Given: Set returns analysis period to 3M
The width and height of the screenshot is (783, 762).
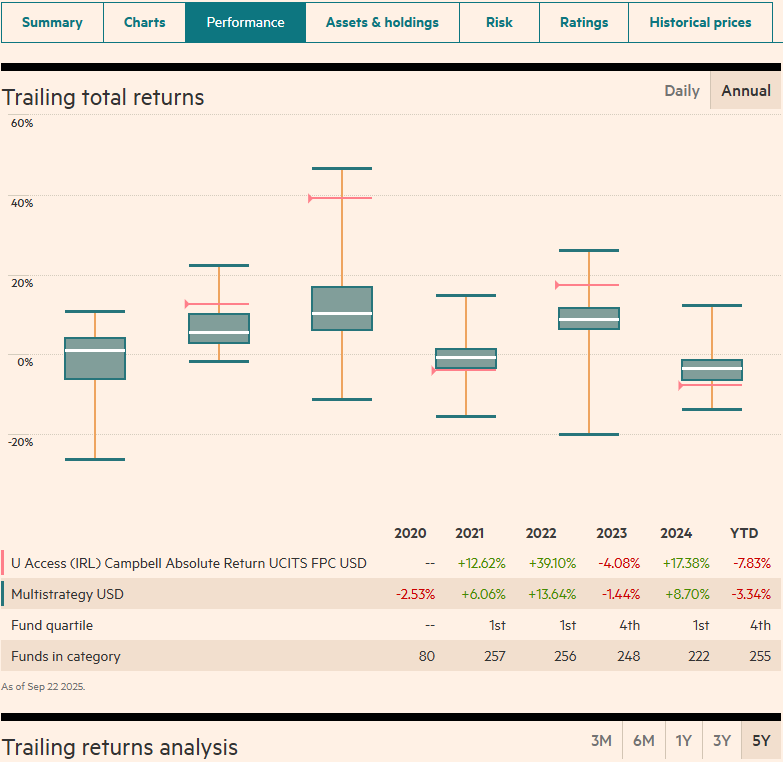Looking at the screenshot, I should 601,741.
